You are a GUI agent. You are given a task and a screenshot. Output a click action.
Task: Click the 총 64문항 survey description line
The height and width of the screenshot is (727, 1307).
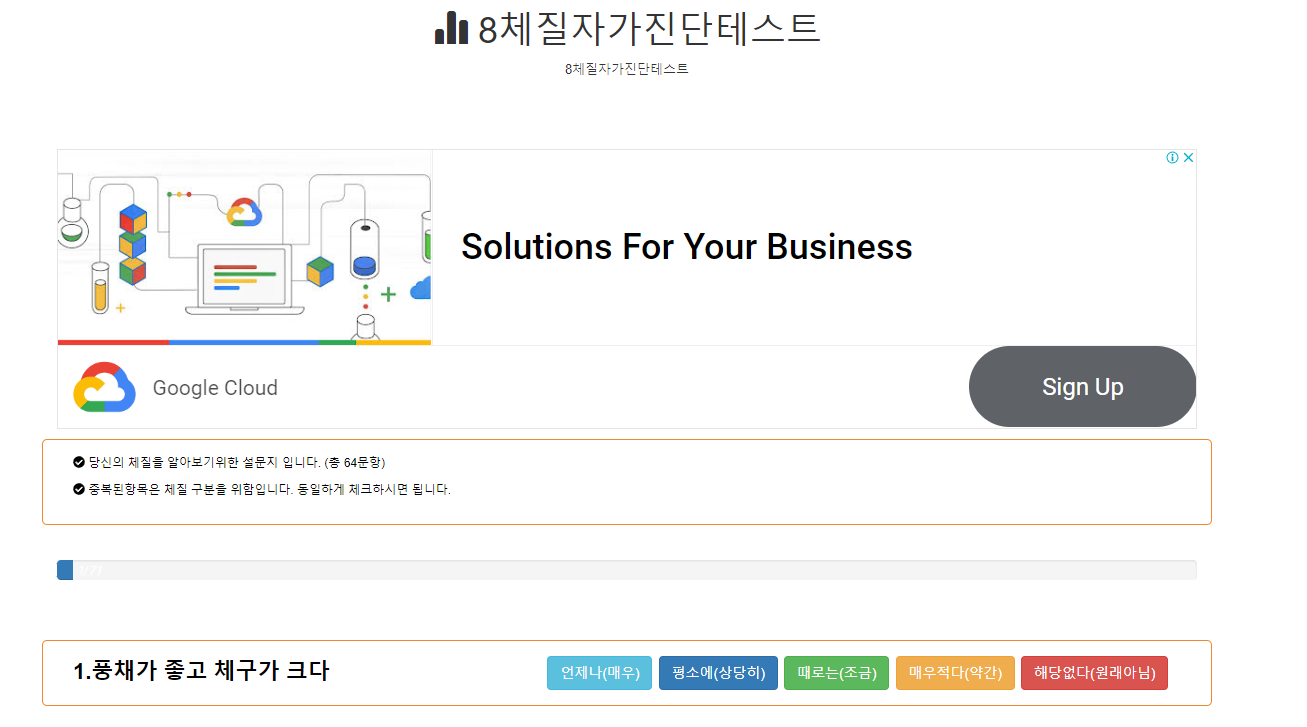click(x=237, y=462)
